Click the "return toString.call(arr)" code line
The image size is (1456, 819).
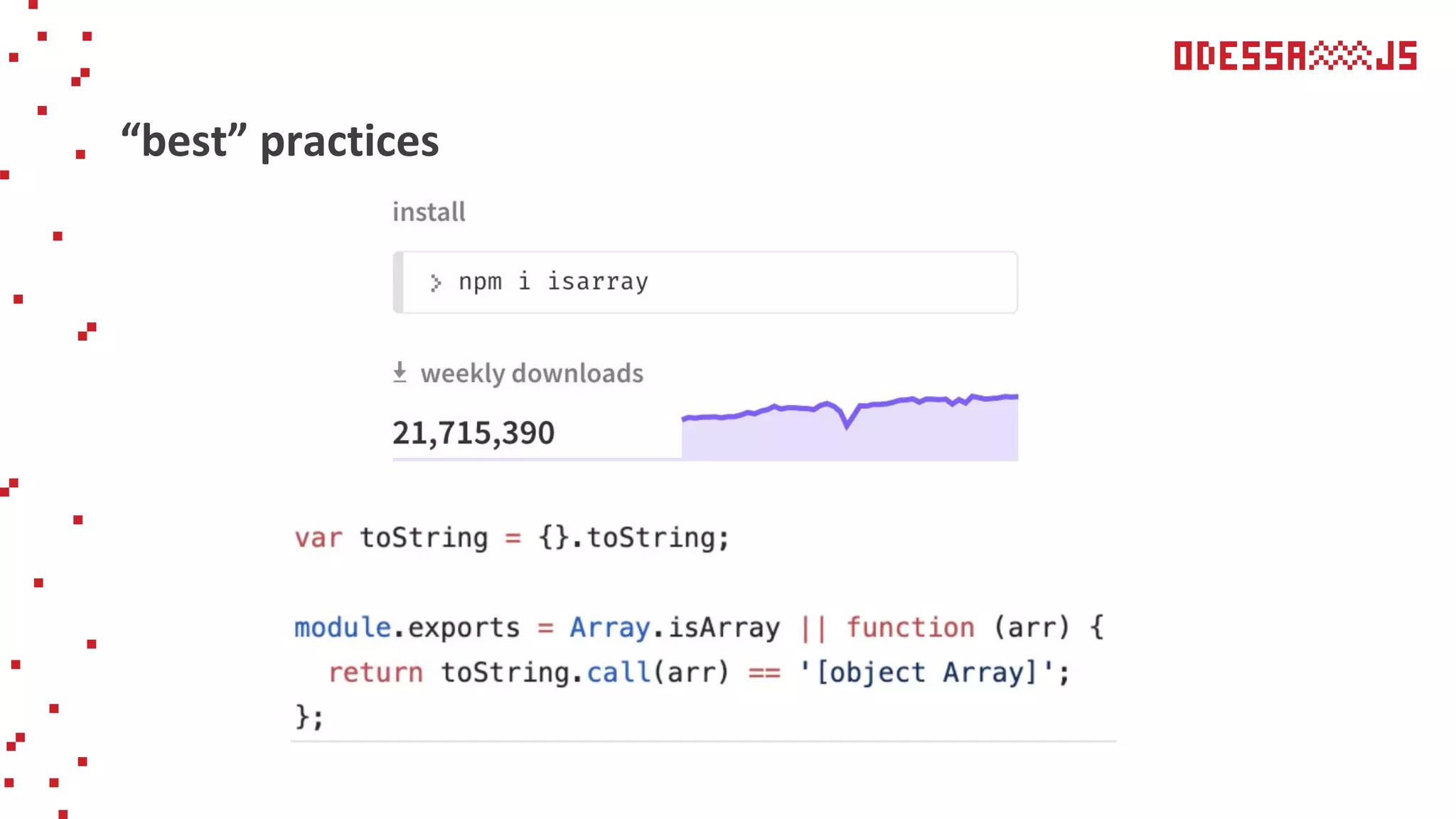[699, 673]
